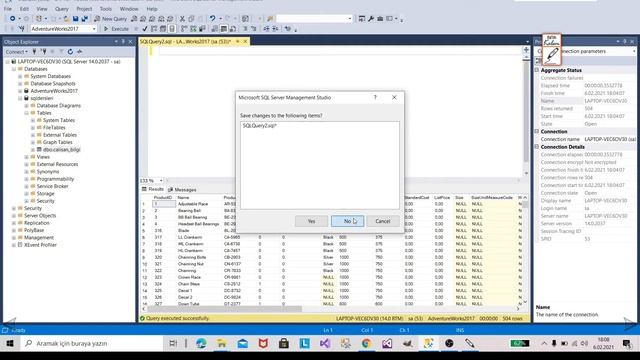
Task: Select the Graph Tables folder
Action: (x=58, y=142)
